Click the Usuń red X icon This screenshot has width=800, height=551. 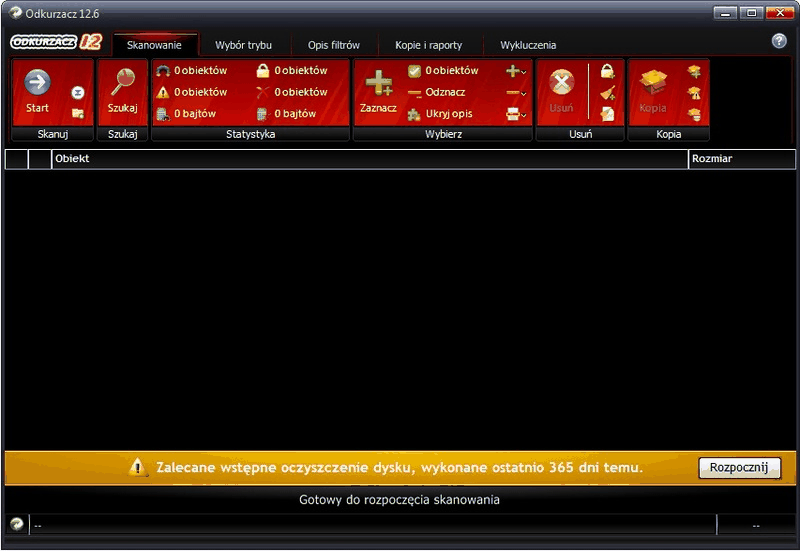click(561, 82)
